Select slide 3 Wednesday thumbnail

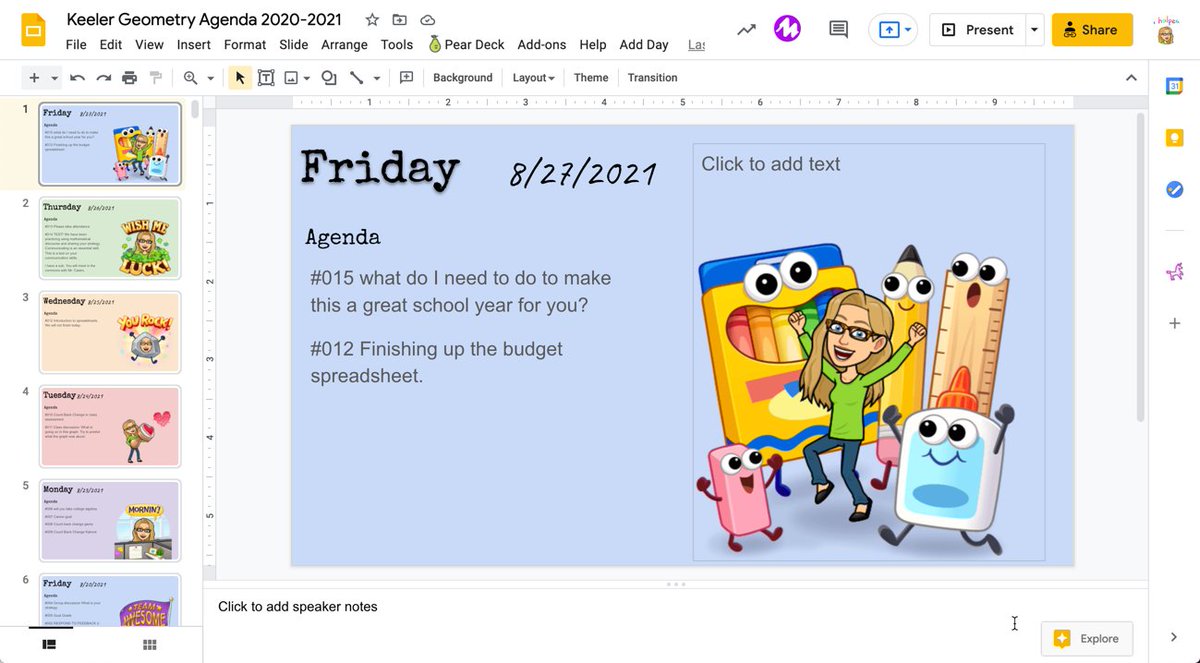pyautogui.click(x=110, y=332)
